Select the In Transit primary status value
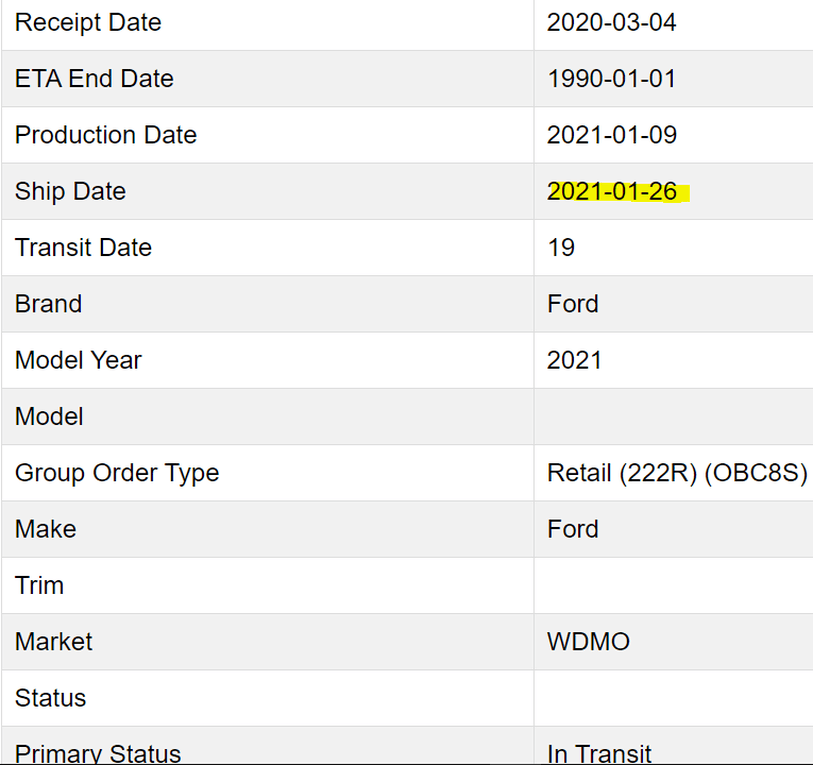 point(599,753)
